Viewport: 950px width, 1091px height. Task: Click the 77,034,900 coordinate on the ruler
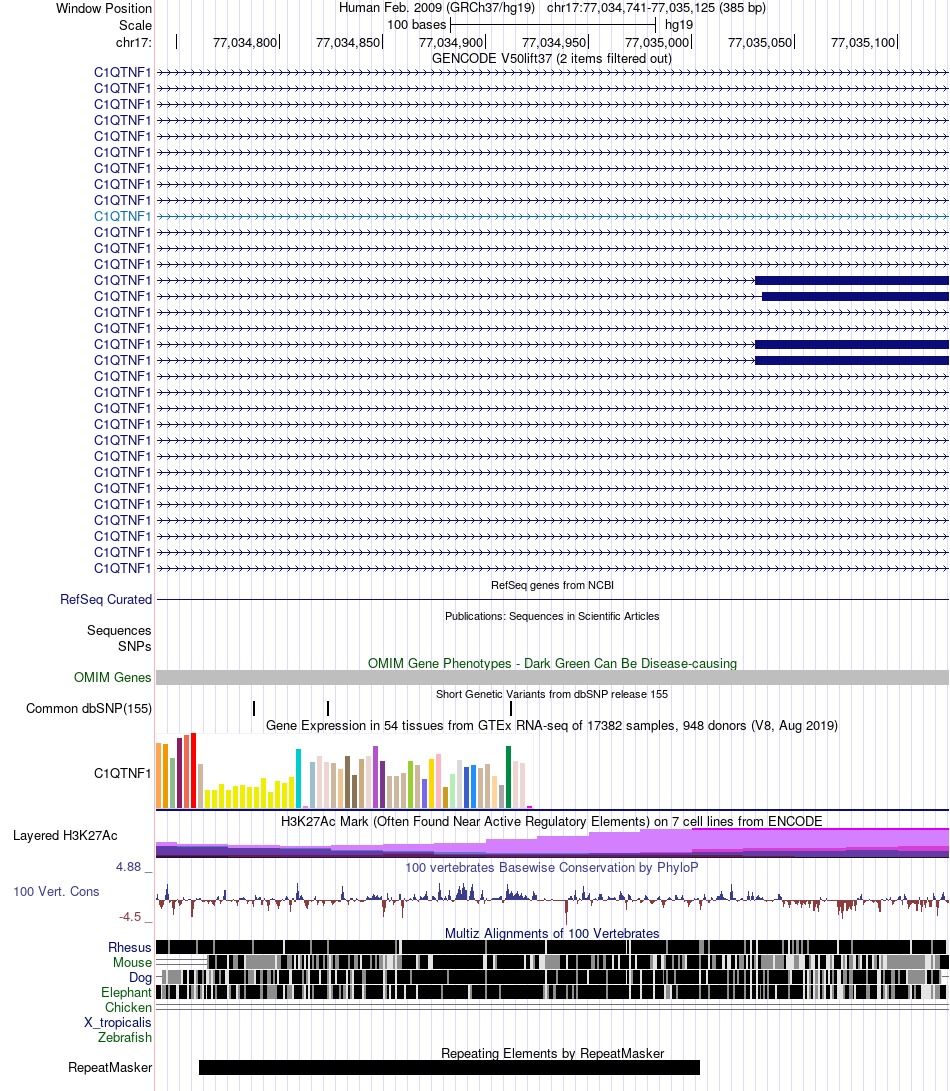[450, 42]
